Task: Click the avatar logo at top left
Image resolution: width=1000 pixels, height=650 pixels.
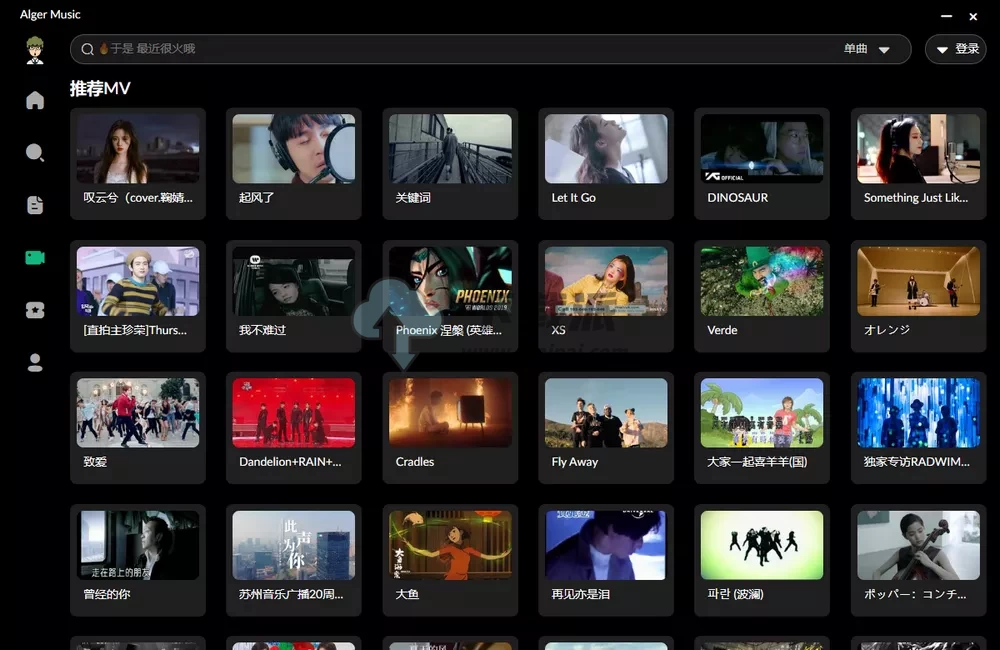Action: pos(35,50)
